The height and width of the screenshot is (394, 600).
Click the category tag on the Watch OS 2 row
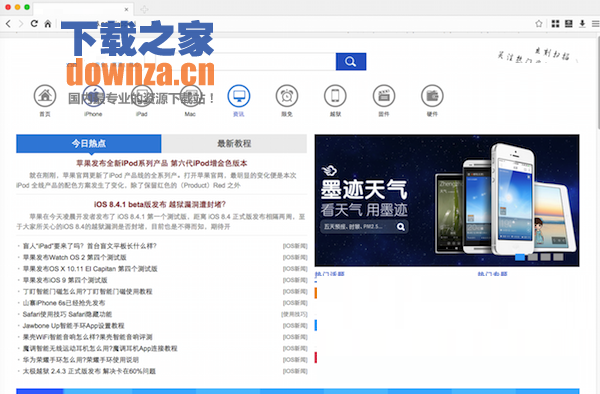click(295, 257)
